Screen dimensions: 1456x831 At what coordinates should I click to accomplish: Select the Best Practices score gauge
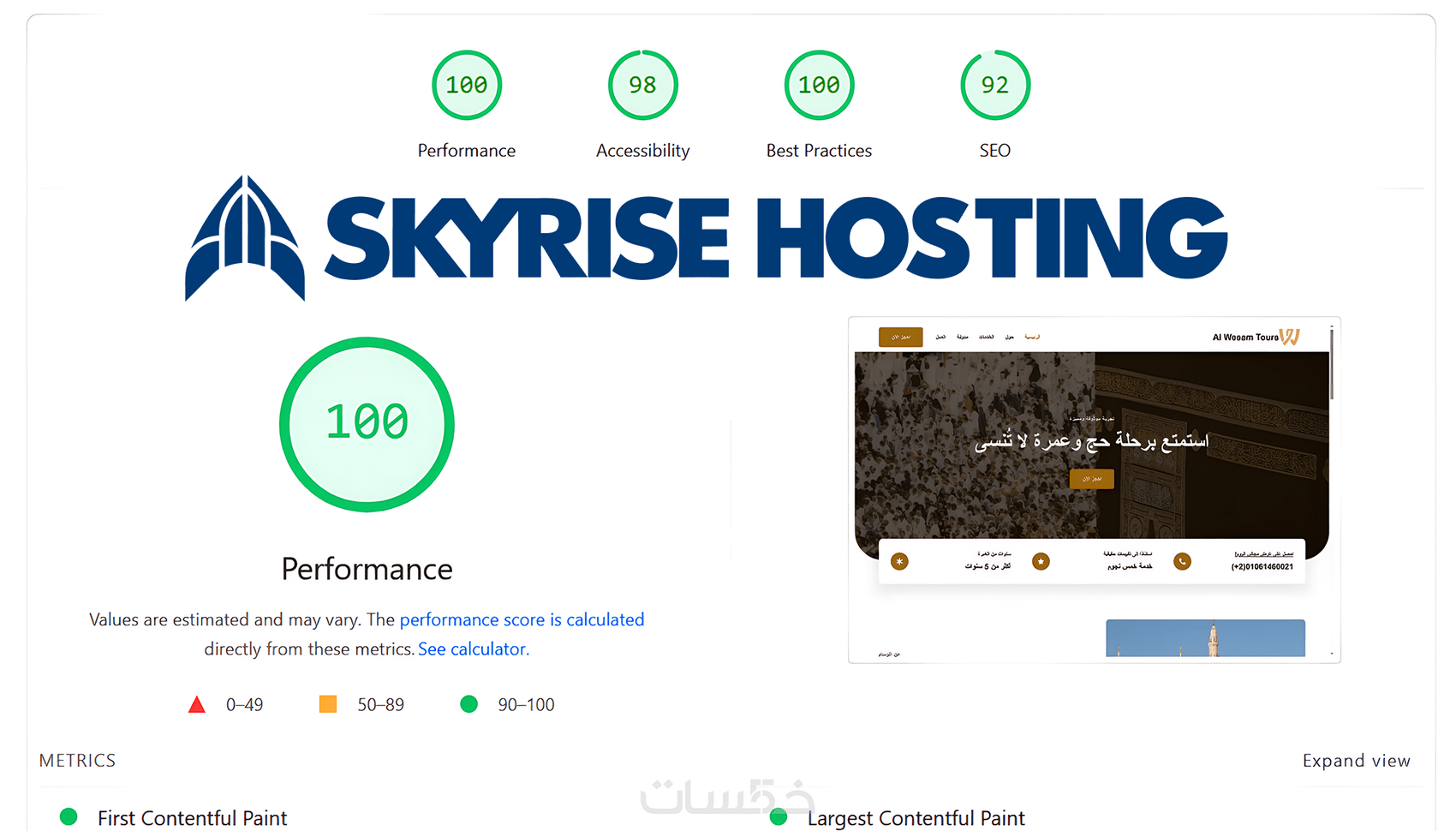tap(820, 85)
